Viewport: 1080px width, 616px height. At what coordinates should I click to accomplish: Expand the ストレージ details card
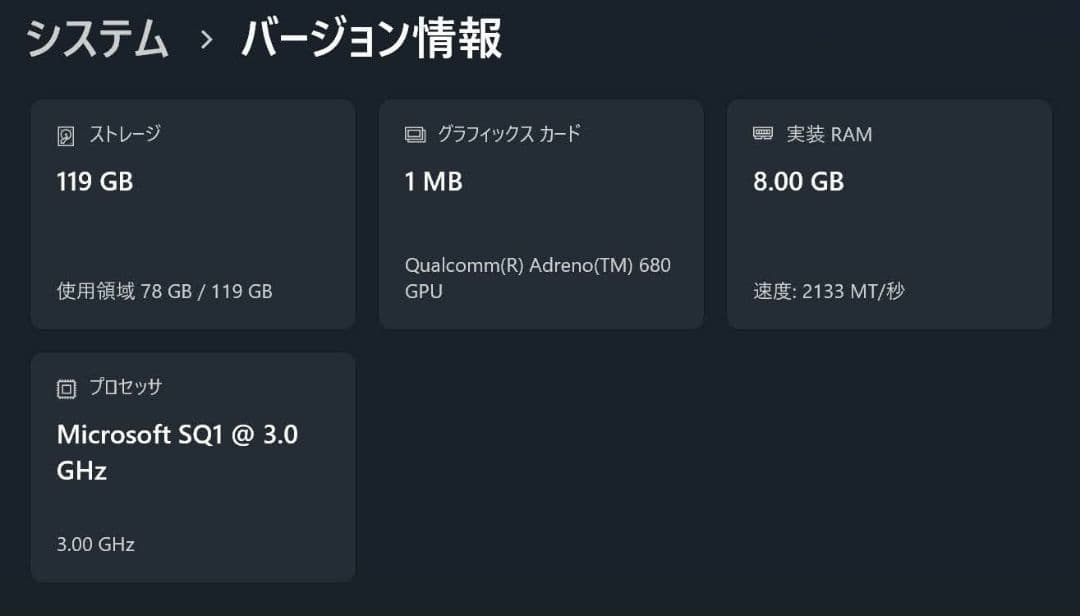(193, 212)
